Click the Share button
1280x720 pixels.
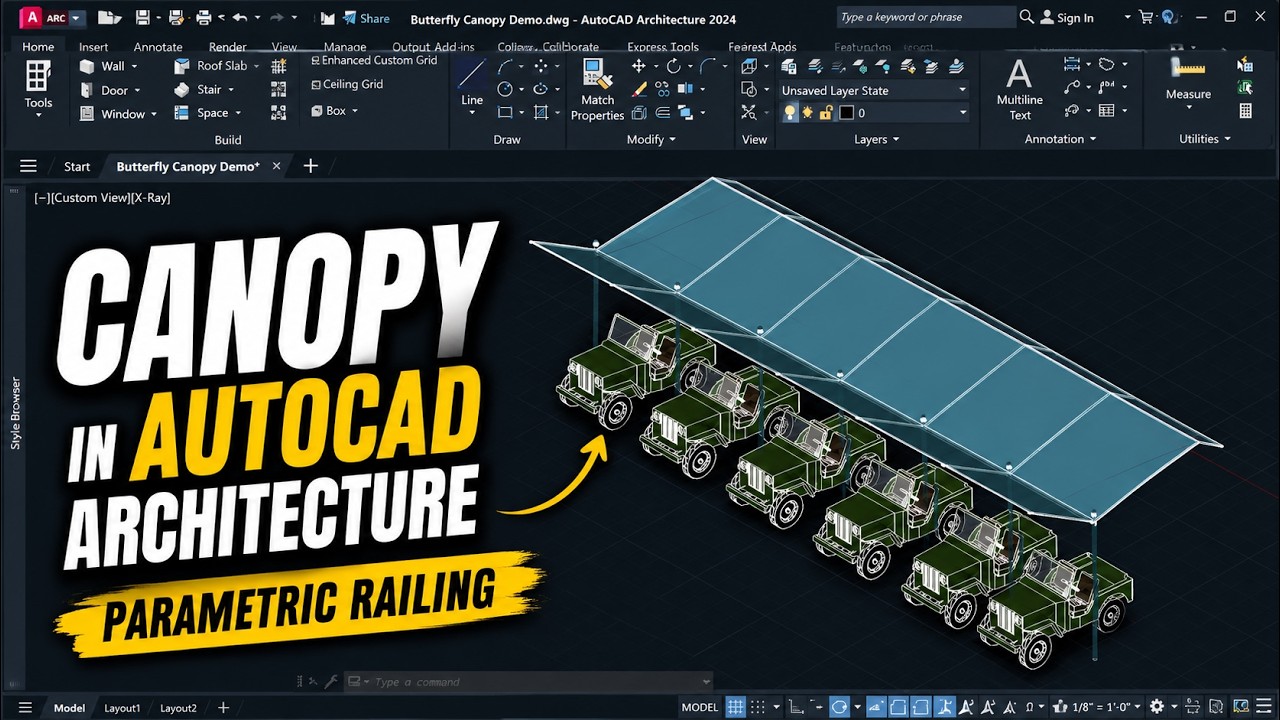pos(366,18)
